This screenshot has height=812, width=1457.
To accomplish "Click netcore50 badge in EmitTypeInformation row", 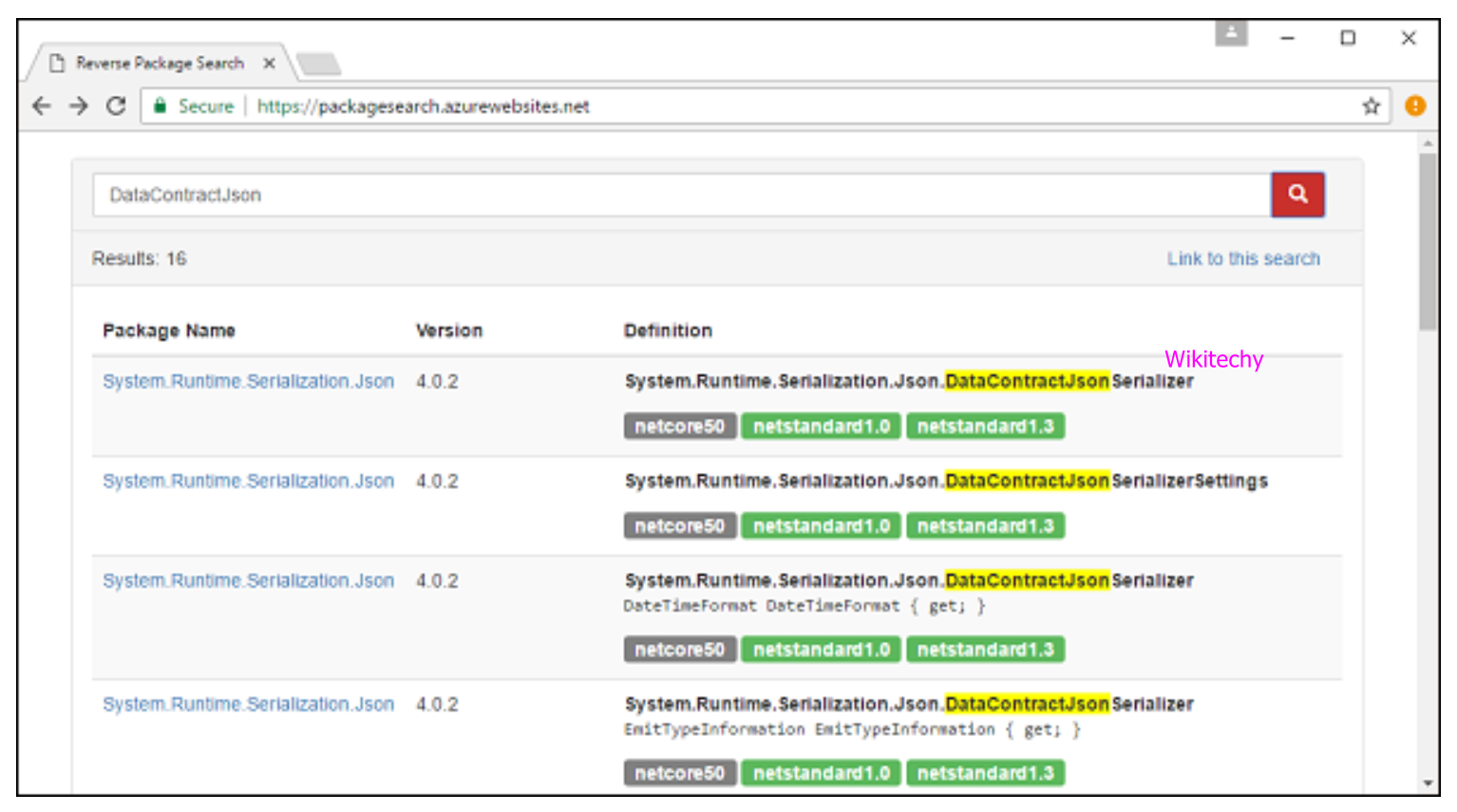I will click(679, 773).
